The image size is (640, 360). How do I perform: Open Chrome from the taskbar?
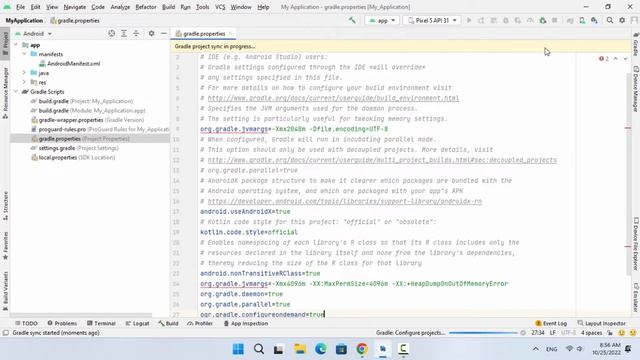tap(362, 349)
